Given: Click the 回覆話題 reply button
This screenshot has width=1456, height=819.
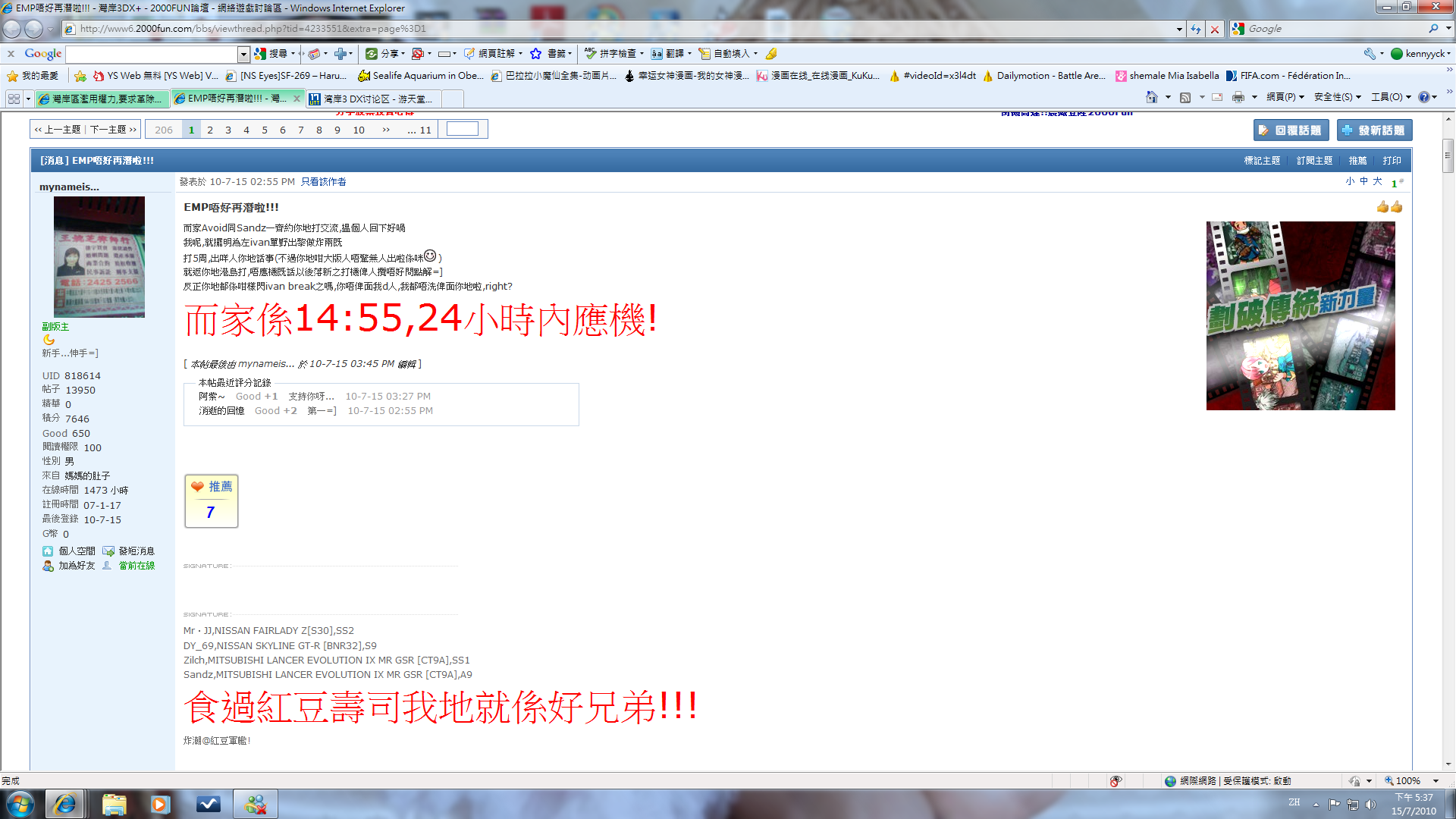Looking at the screenshot, I should pyautogui.click(x=1291, y=130).
